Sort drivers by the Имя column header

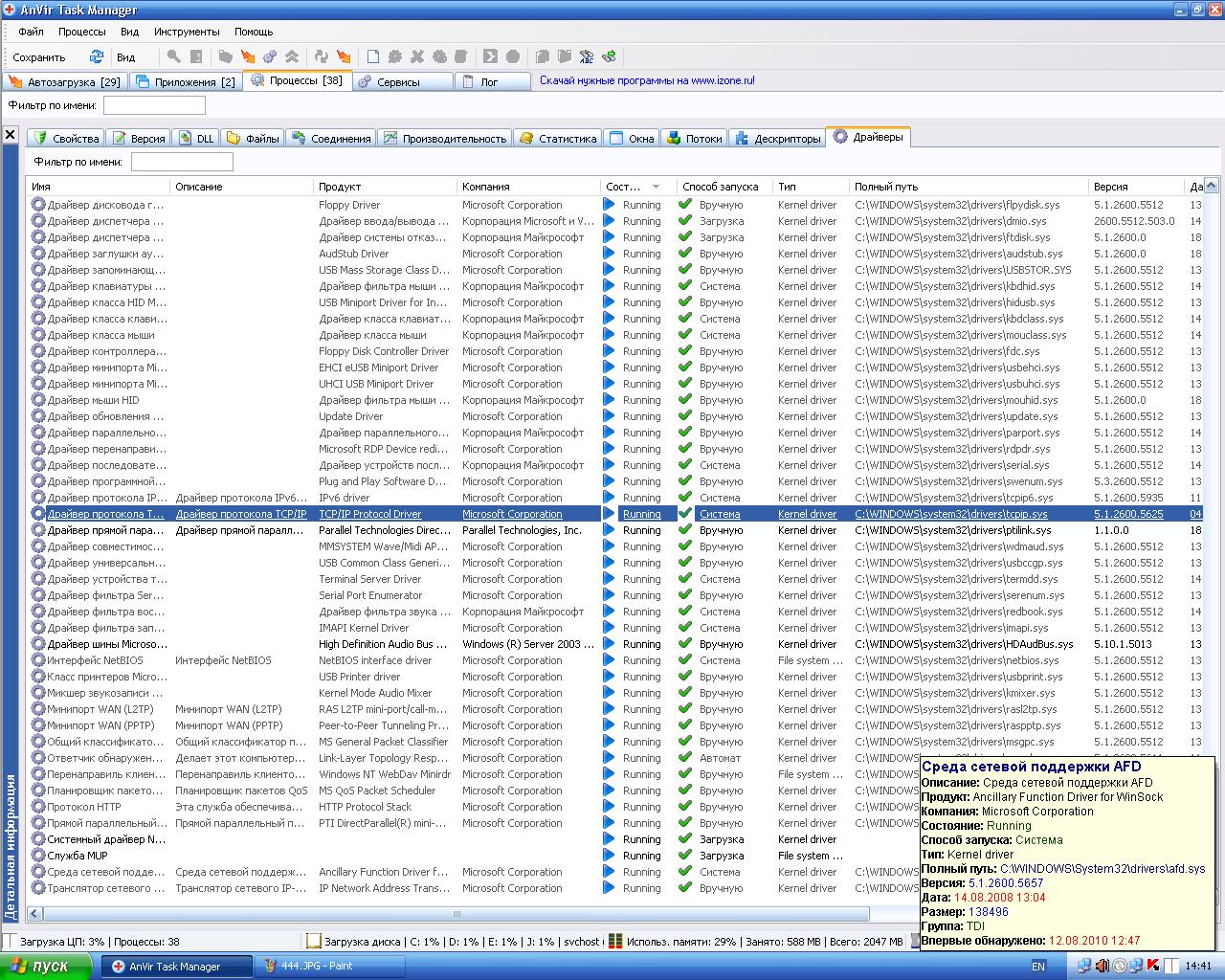click(99, 187)
